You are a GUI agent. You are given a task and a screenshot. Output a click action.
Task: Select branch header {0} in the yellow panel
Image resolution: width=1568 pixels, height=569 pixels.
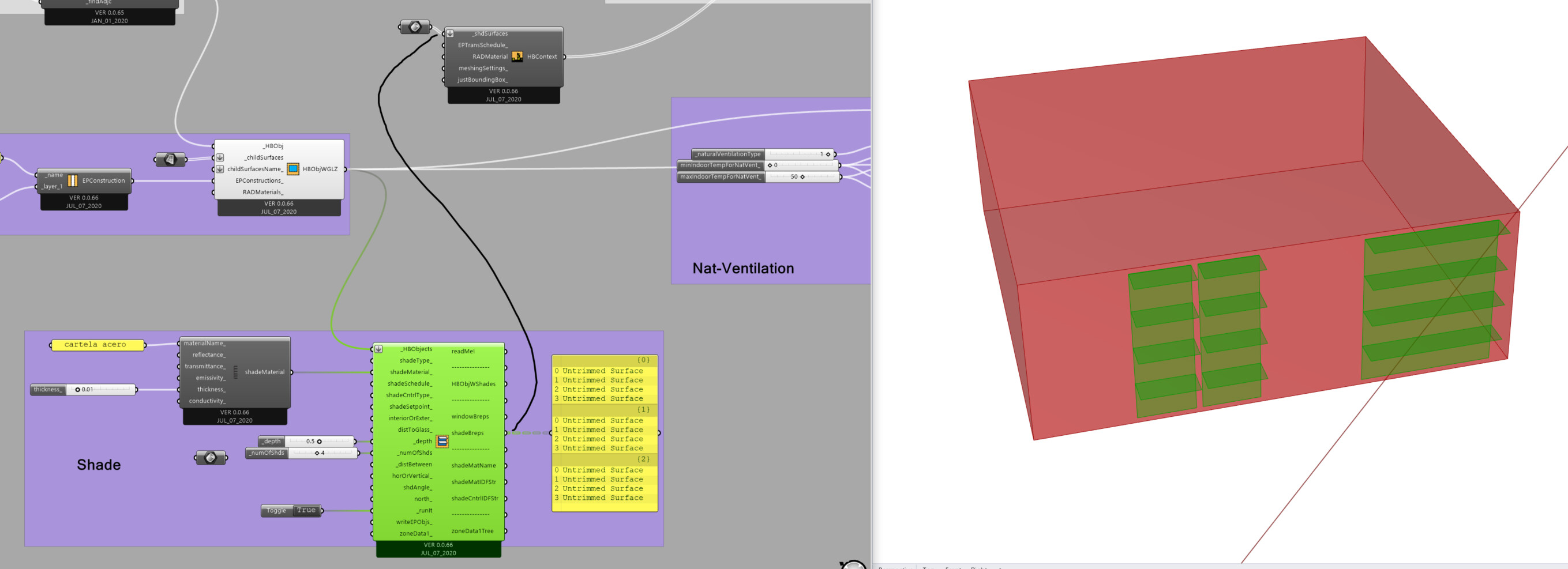click(x=605, y=360)
